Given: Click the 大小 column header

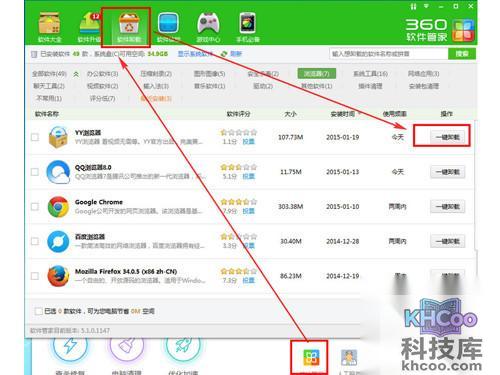Looking at the screenshot, I should click(290, 114).
